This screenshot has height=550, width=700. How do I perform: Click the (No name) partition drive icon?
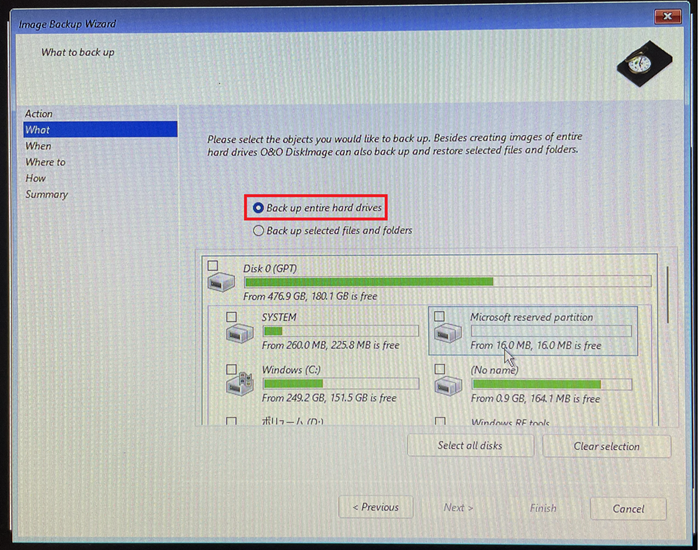pyautogui.click(x=447, y=385)
